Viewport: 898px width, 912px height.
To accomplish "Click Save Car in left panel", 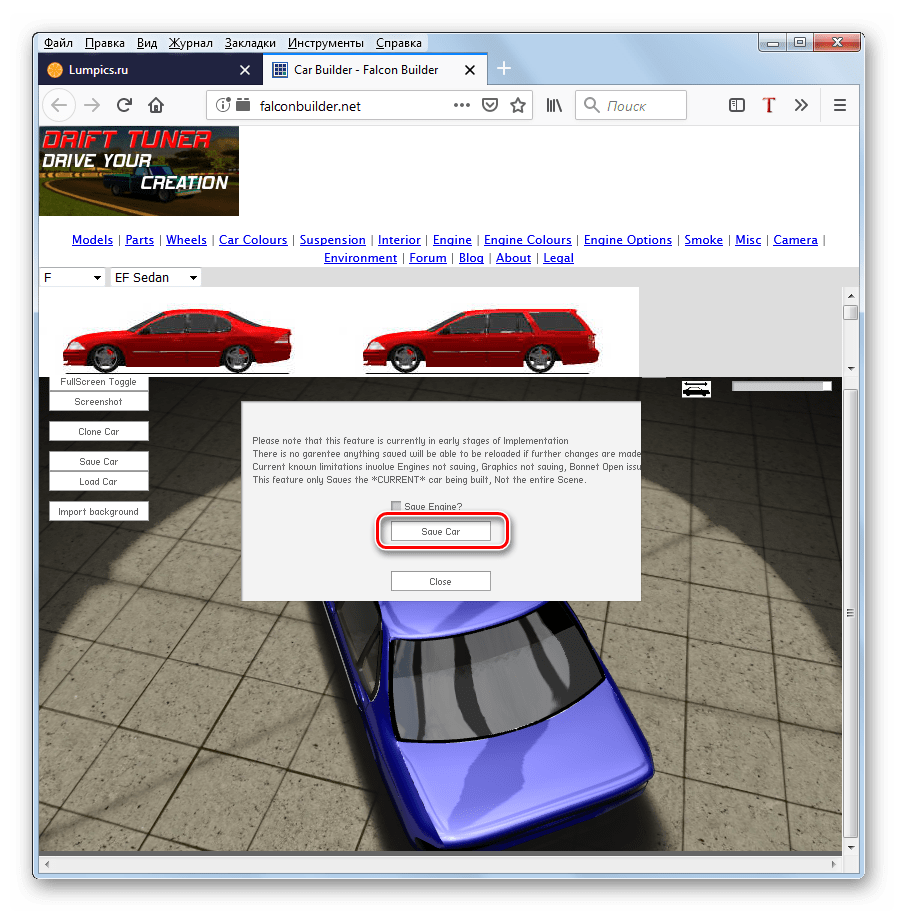I will (x=98, y=461).
